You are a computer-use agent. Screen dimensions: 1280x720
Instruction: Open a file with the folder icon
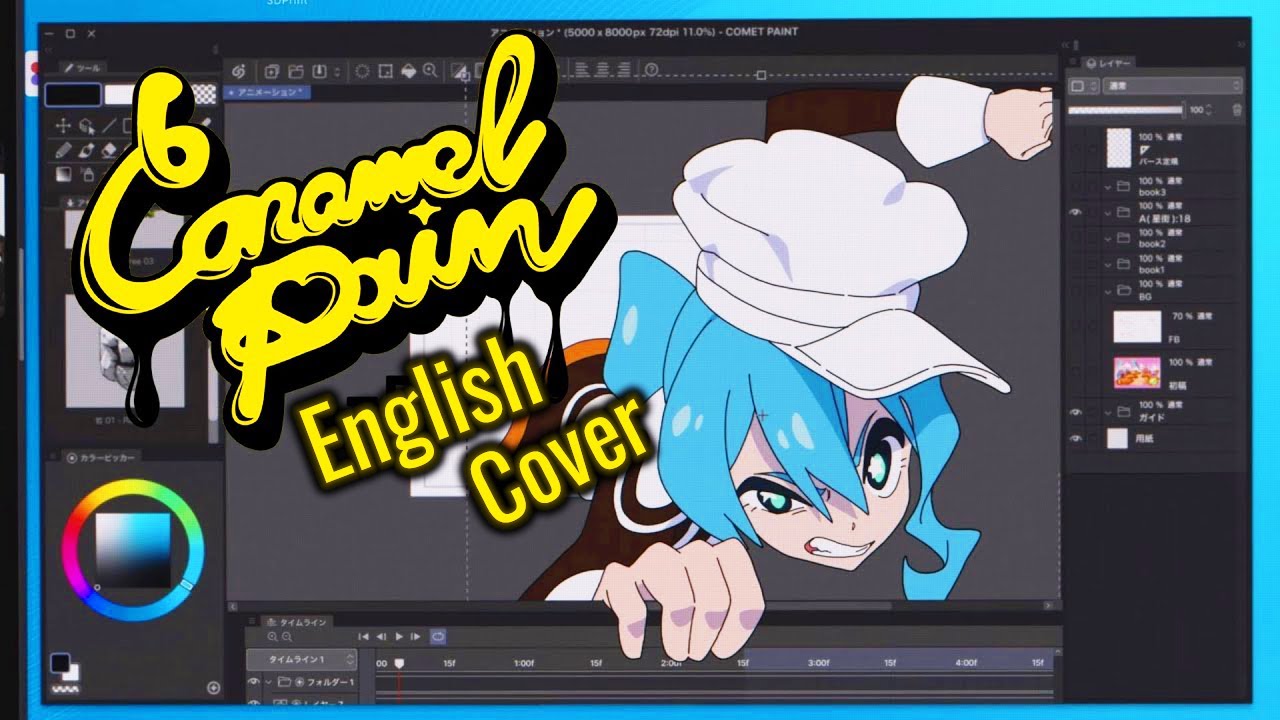[x=296, y=71]
